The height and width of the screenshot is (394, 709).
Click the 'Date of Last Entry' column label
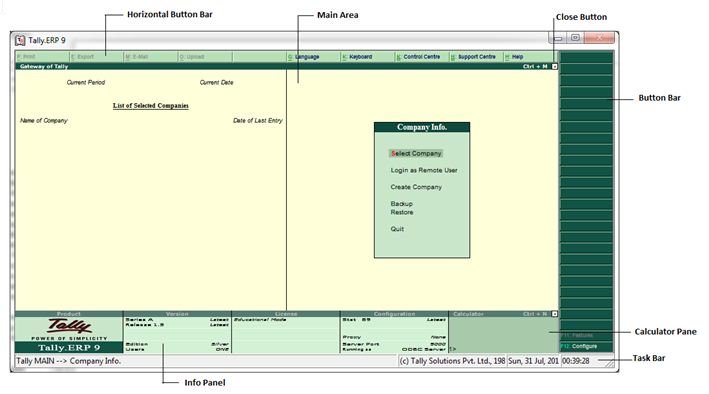click(258, 120)
